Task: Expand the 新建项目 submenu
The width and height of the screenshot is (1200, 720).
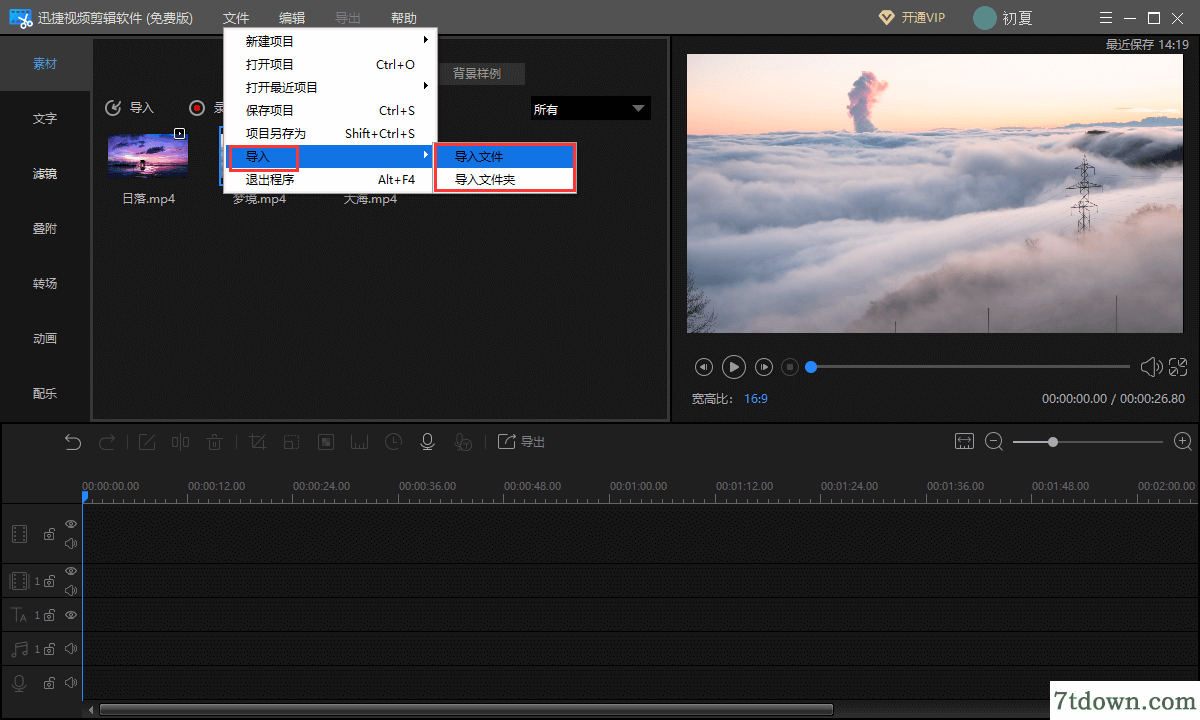Action: coord(330,41)
